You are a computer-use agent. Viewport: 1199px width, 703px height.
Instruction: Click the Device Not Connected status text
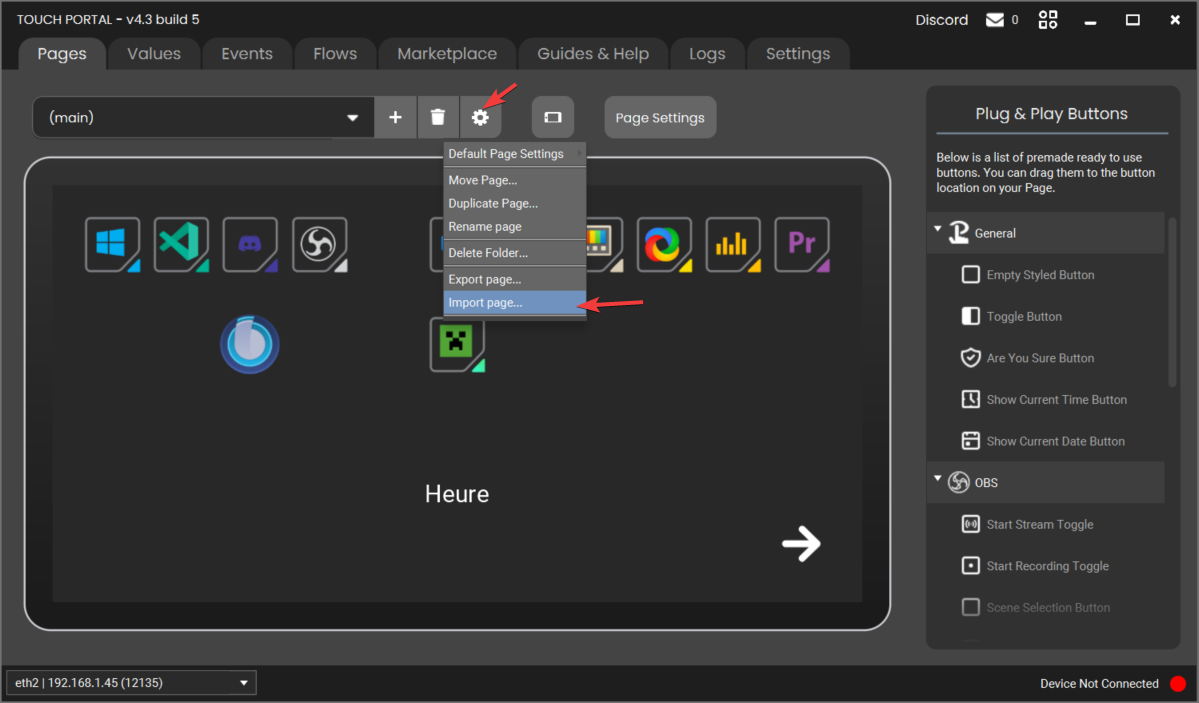(1099, 683)
